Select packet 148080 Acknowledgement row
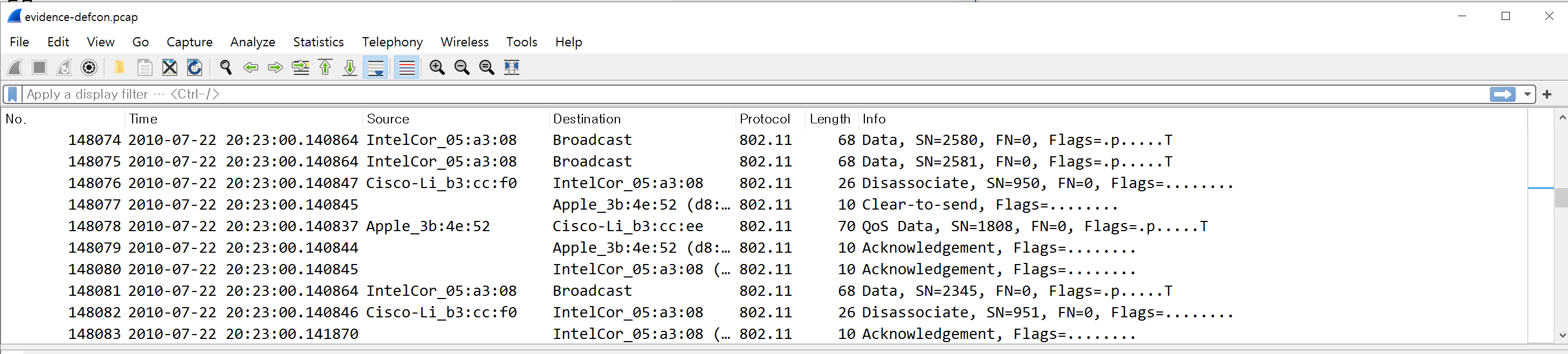This screenshot has height=354, width=1568. tap(765, 269)
